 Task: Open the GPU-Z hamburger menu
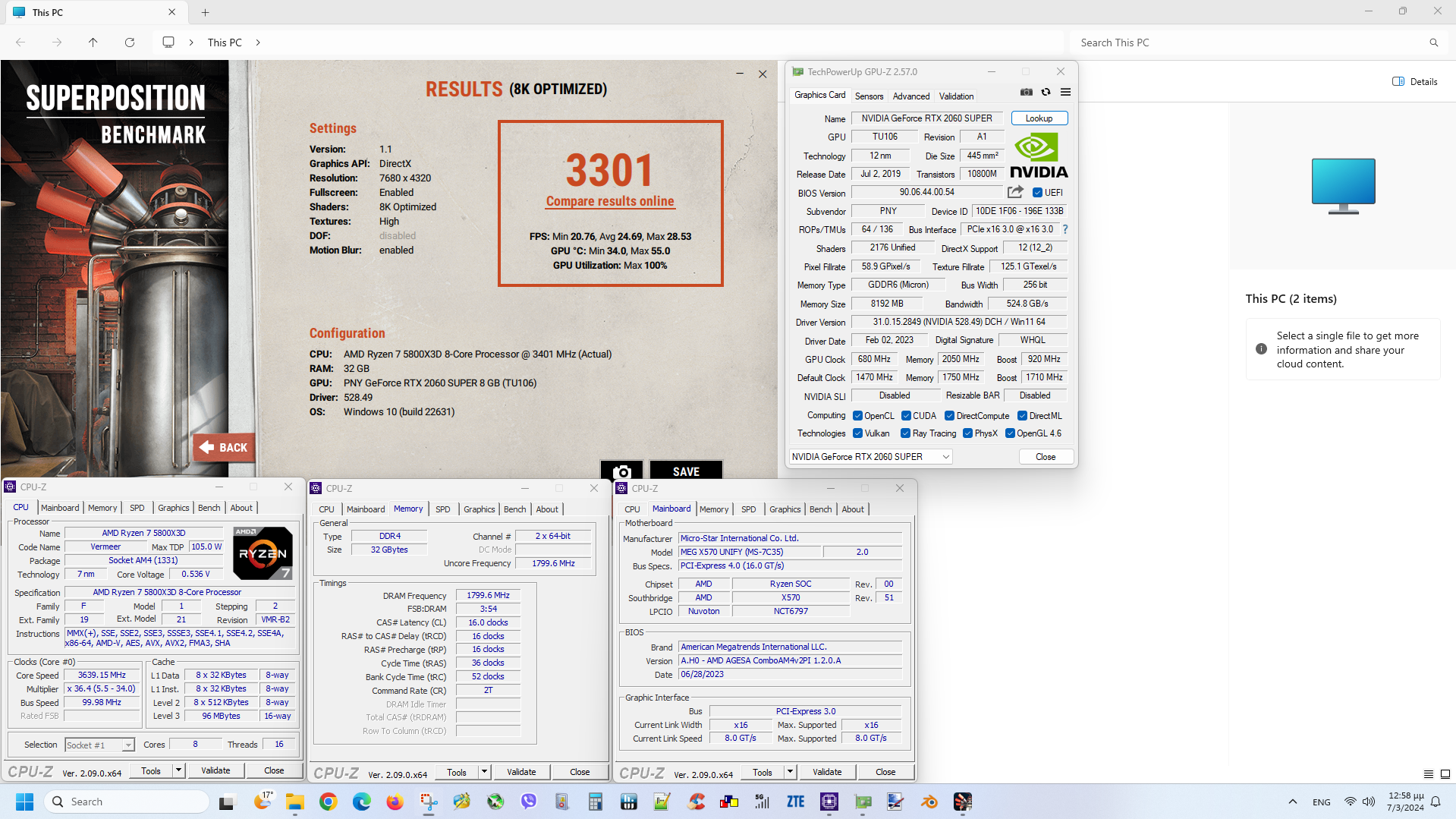point(1065,92)
